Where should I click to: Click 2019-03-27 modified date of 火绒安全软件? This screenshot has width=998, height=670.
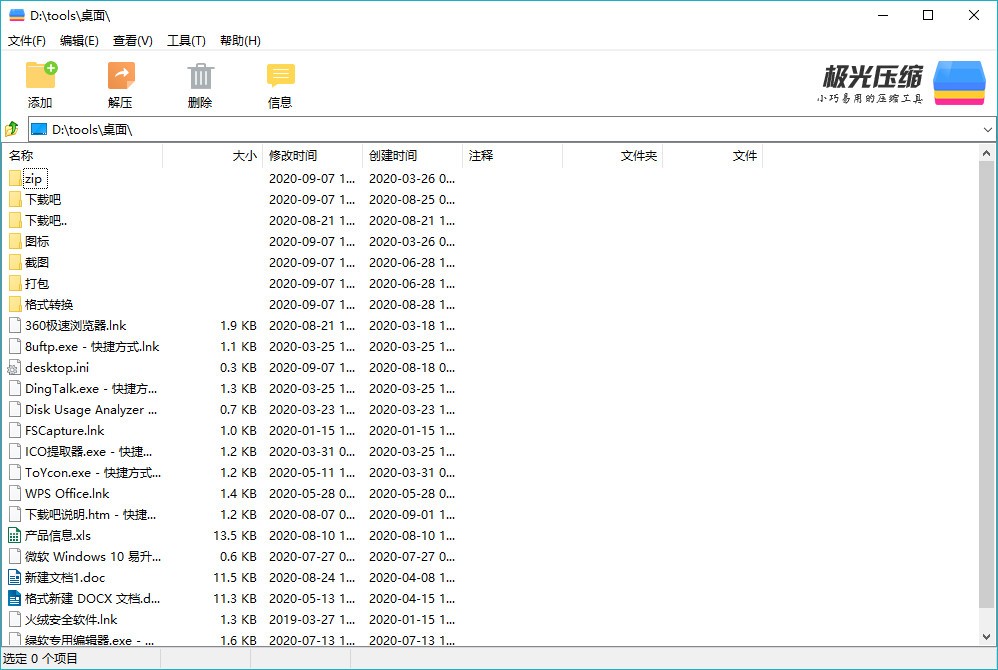point(312,619)
